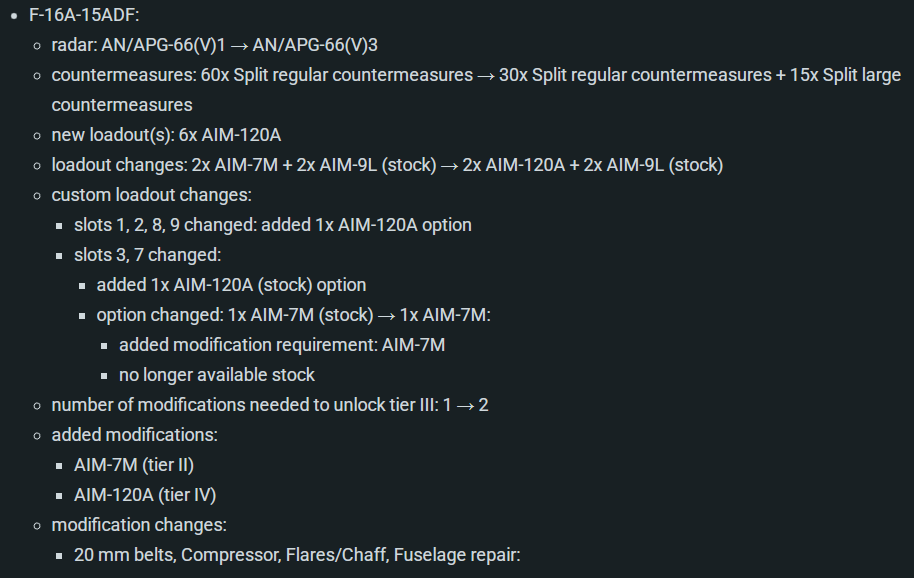Click the F-16A-15ADF heading text
Screen dimensions: 914x578
point(84,15)
